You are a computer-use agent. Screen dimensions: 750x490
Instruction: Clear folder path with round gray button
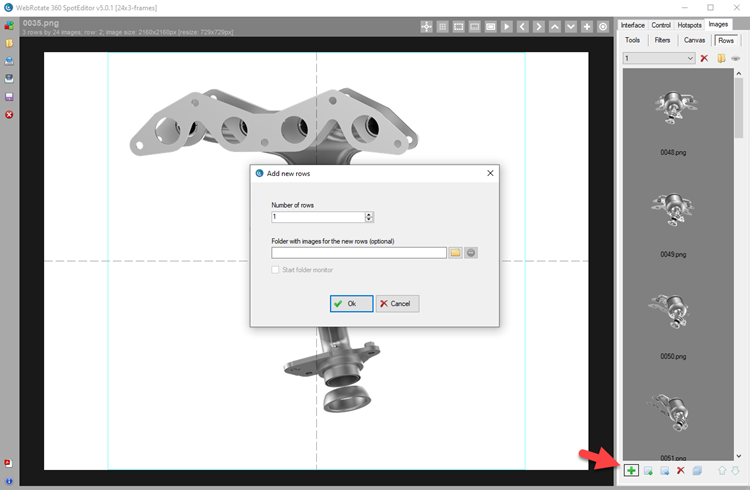click(471, 253)
